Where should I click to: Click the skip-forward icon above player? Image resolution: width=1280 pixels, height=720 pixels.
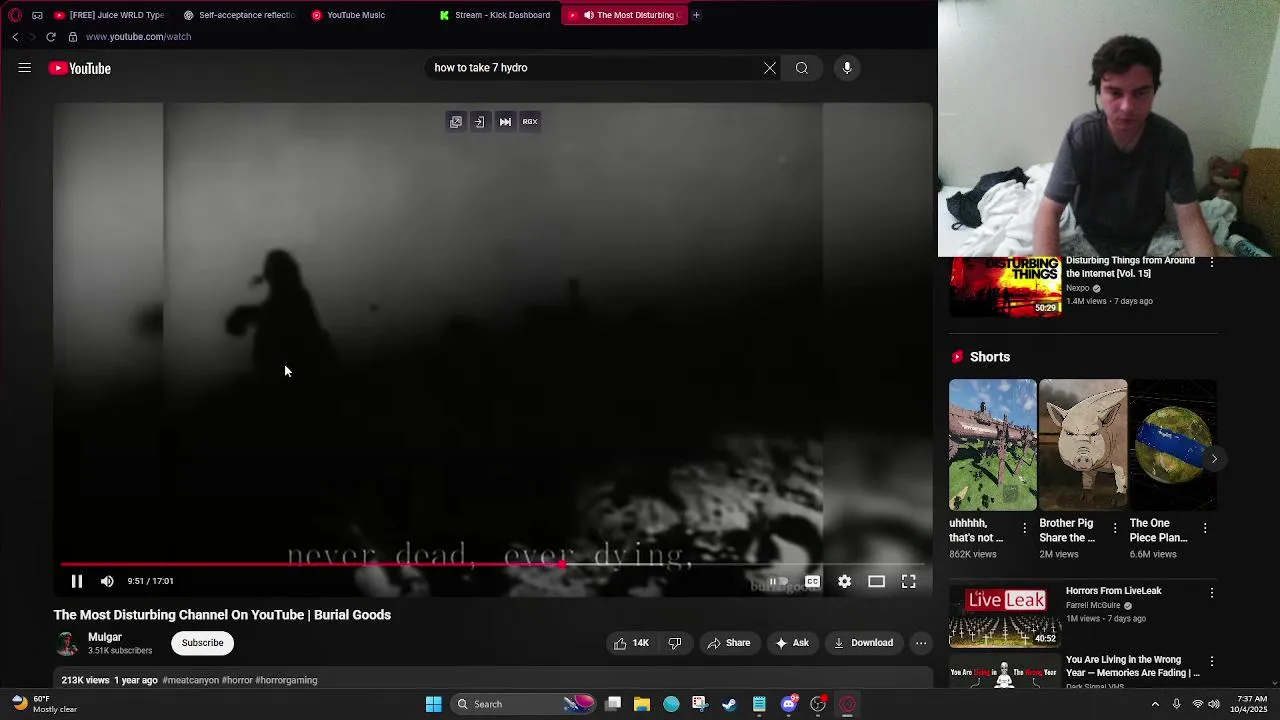coord(505,122)
